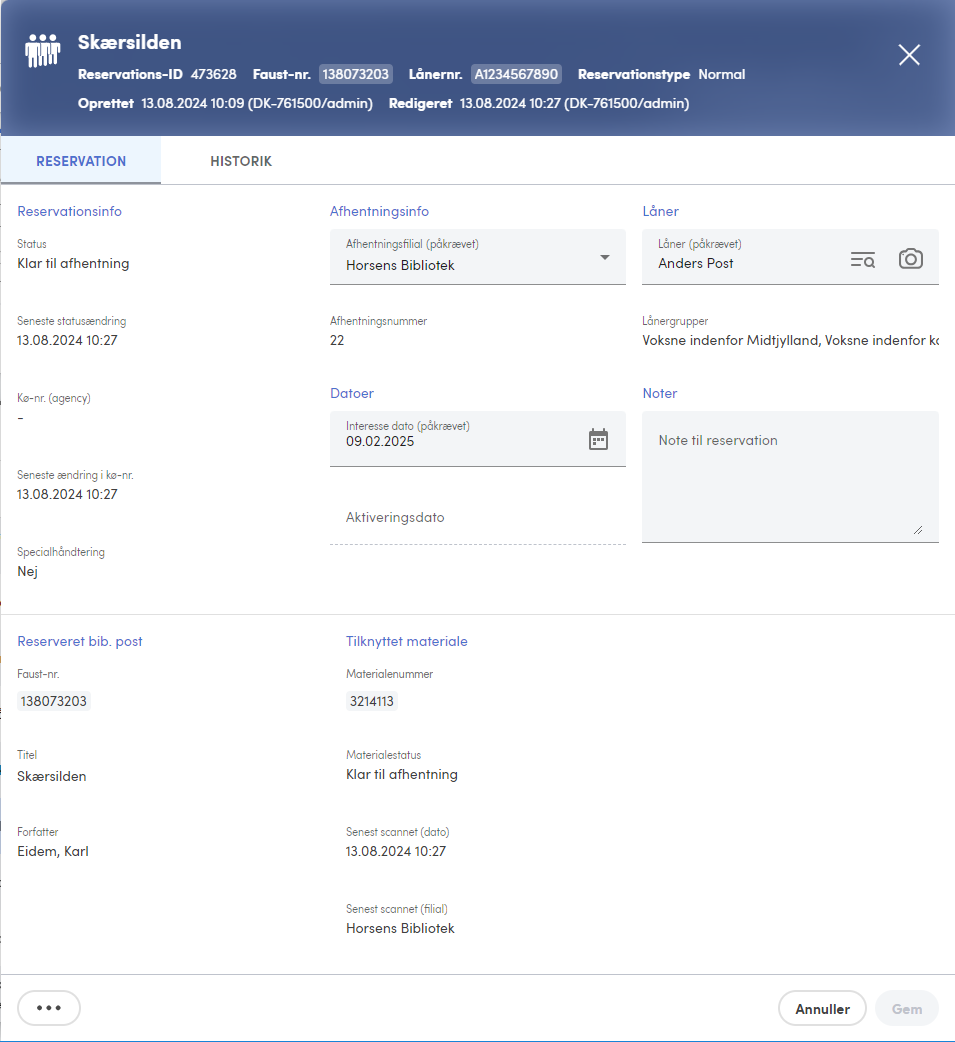This screenshot has width=955, height=1042.
Task: Select the RESERVATION tab
Action: pyautogui.click(x=81, y=161)
